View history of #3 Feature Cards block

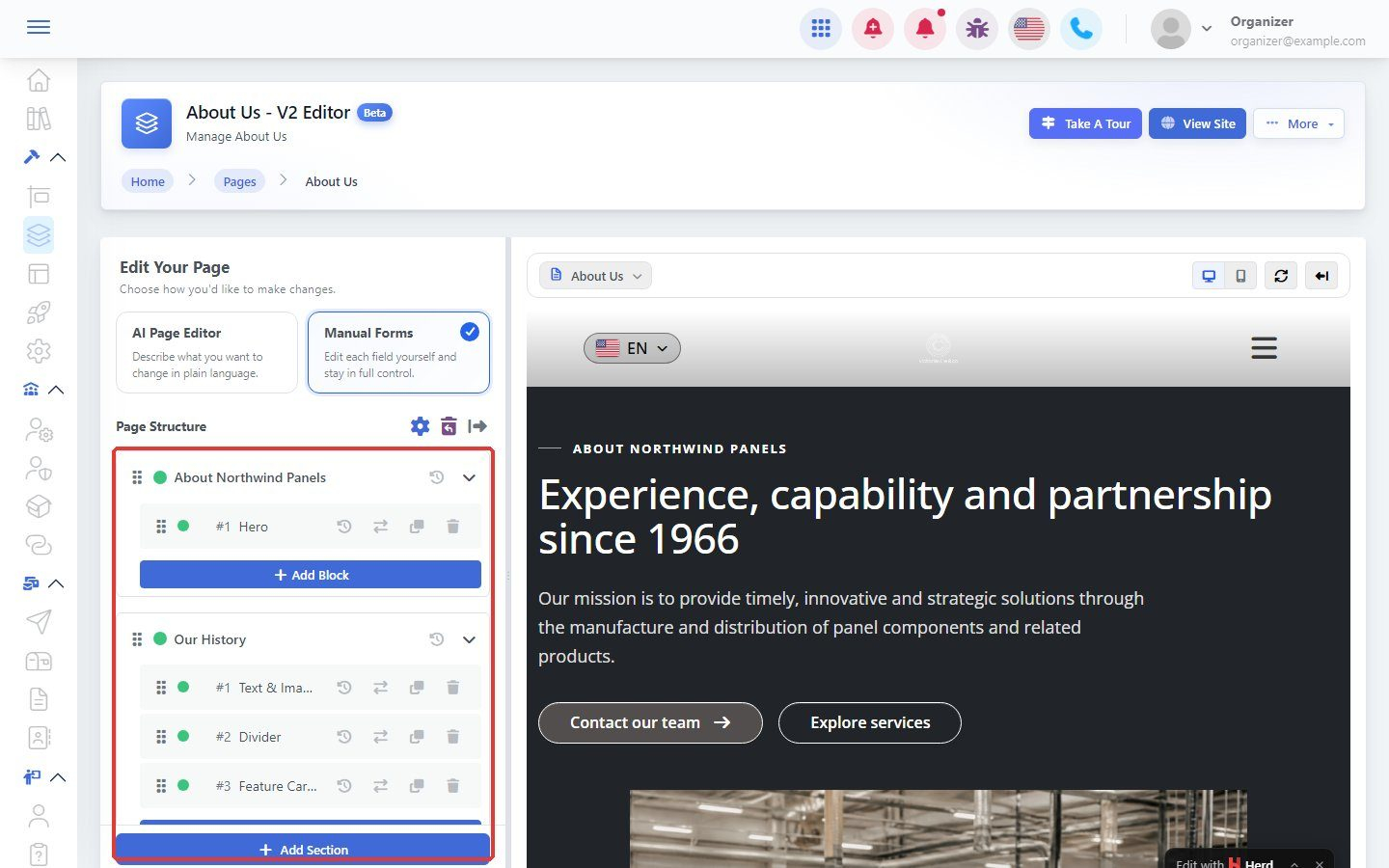(x=344, y=786)
